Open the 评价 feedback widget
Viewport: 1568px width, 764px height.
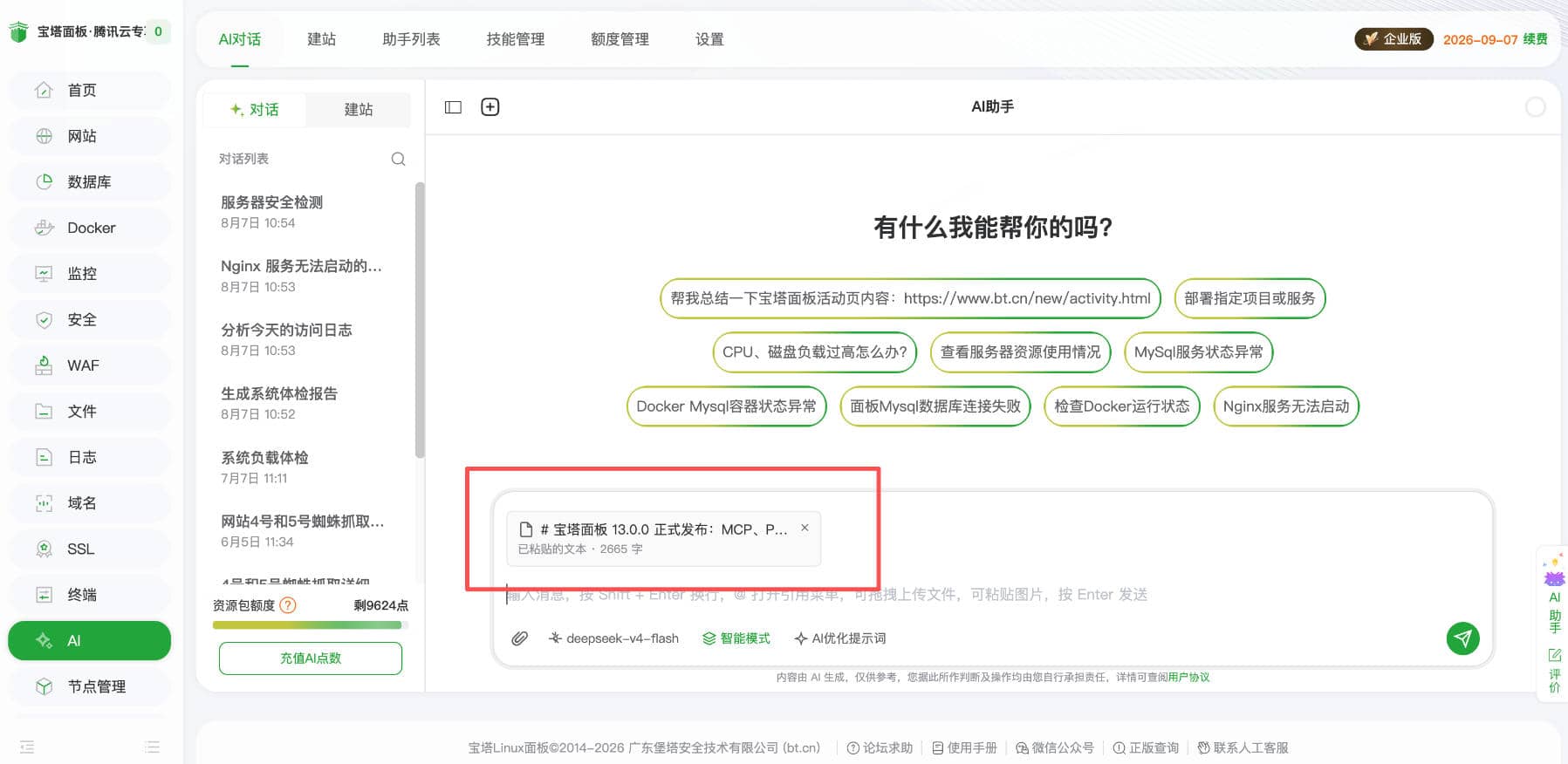[1554, 671]
